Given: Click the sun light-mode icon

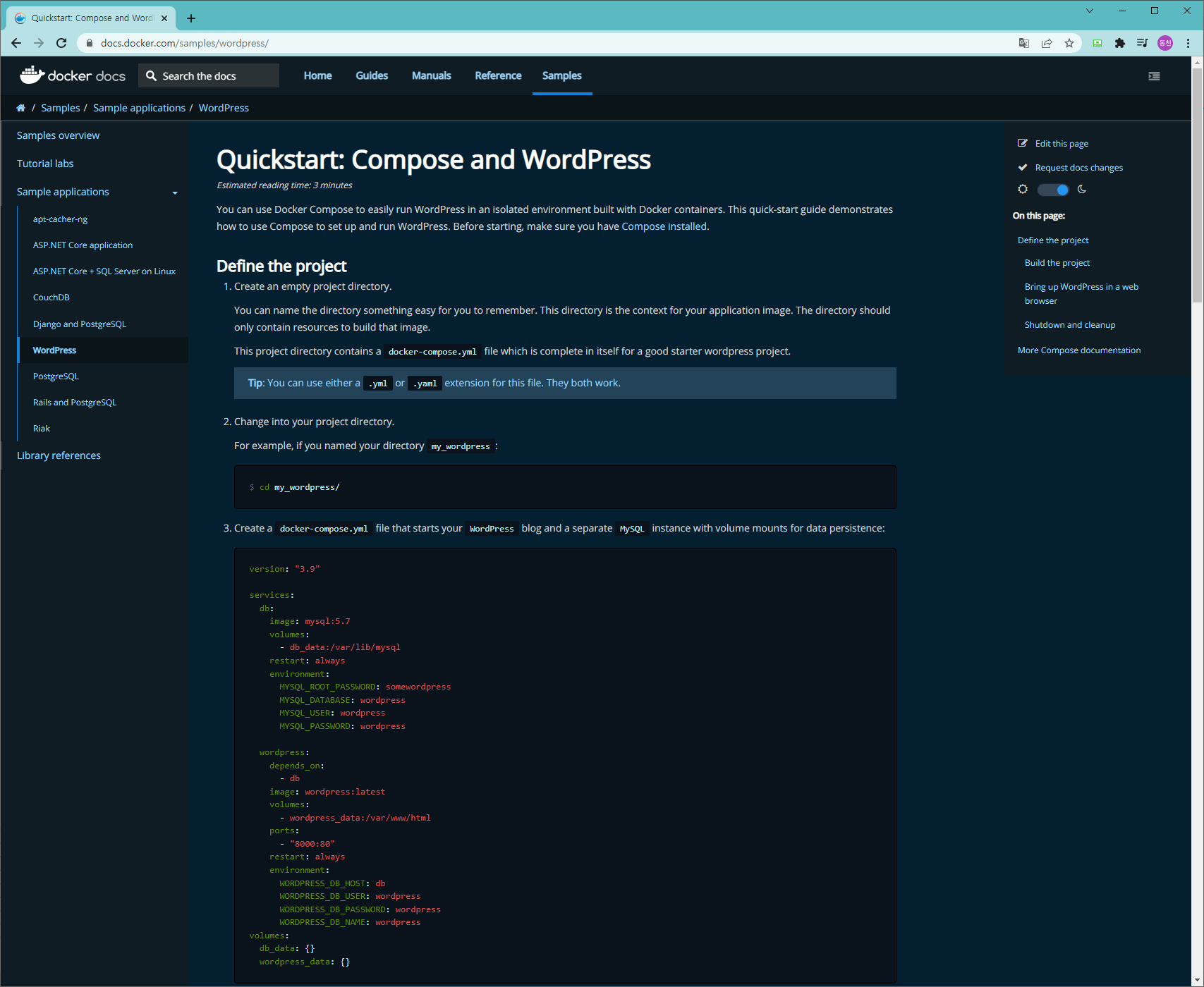Looking at the screenshot, I should click(1023, 189).
